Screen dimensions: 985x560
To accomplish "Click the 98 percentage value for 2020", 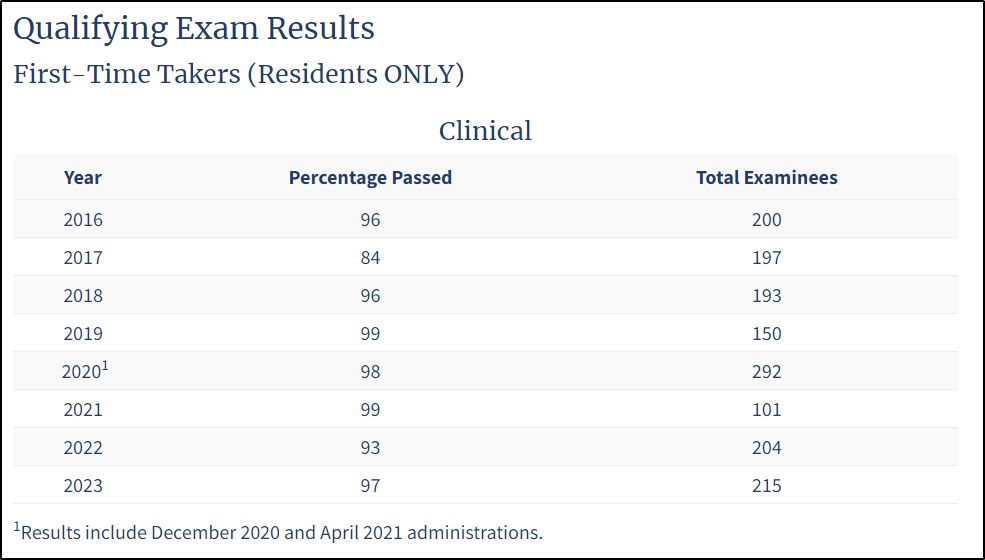I will (x=370, y=372).
